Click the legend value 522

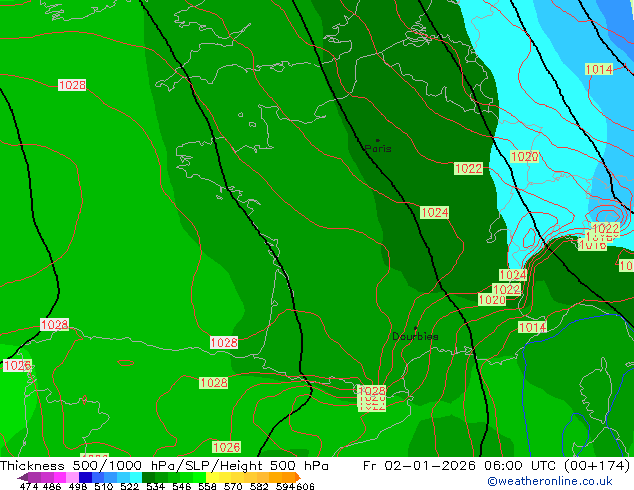129,486
